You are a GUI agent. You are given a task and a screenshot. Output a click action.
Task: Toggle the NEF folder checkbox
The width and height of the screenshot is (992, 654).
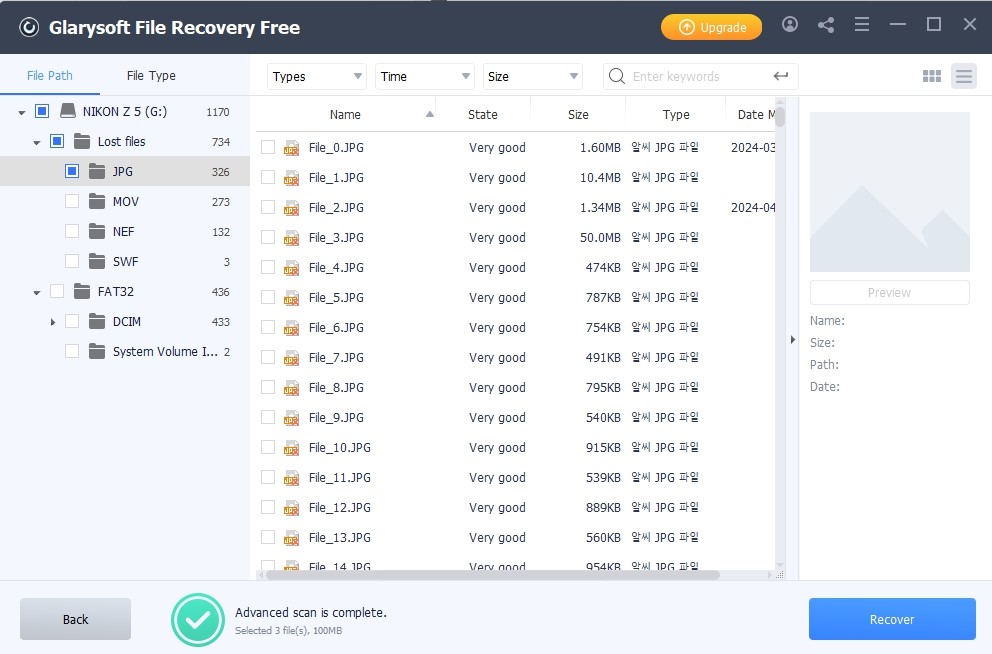click(x=72, y=231)
